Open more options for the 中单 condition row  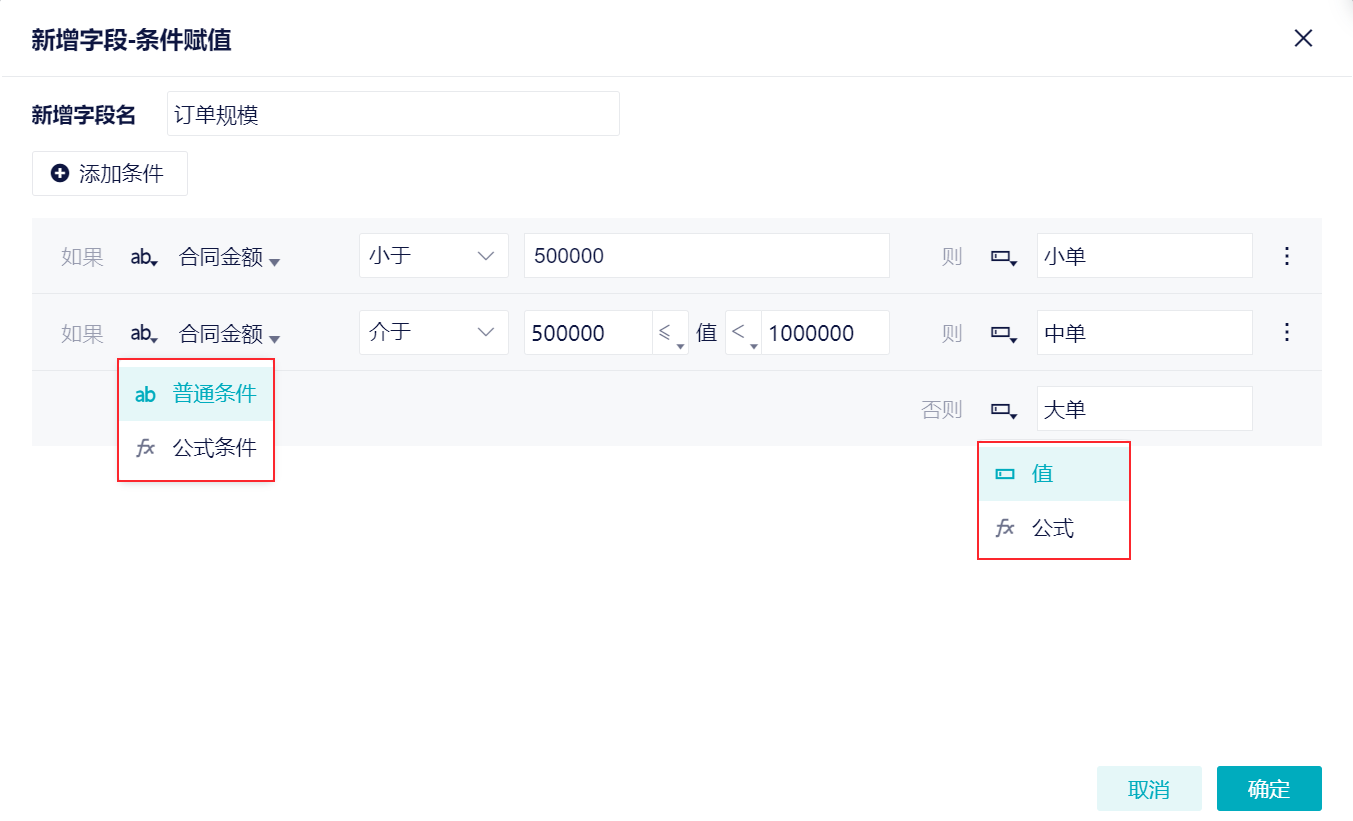pos(1287,332)
